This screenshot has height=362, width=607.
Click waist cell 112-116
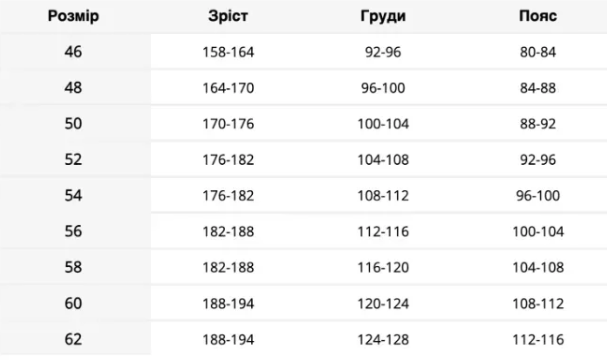[538, 340]
